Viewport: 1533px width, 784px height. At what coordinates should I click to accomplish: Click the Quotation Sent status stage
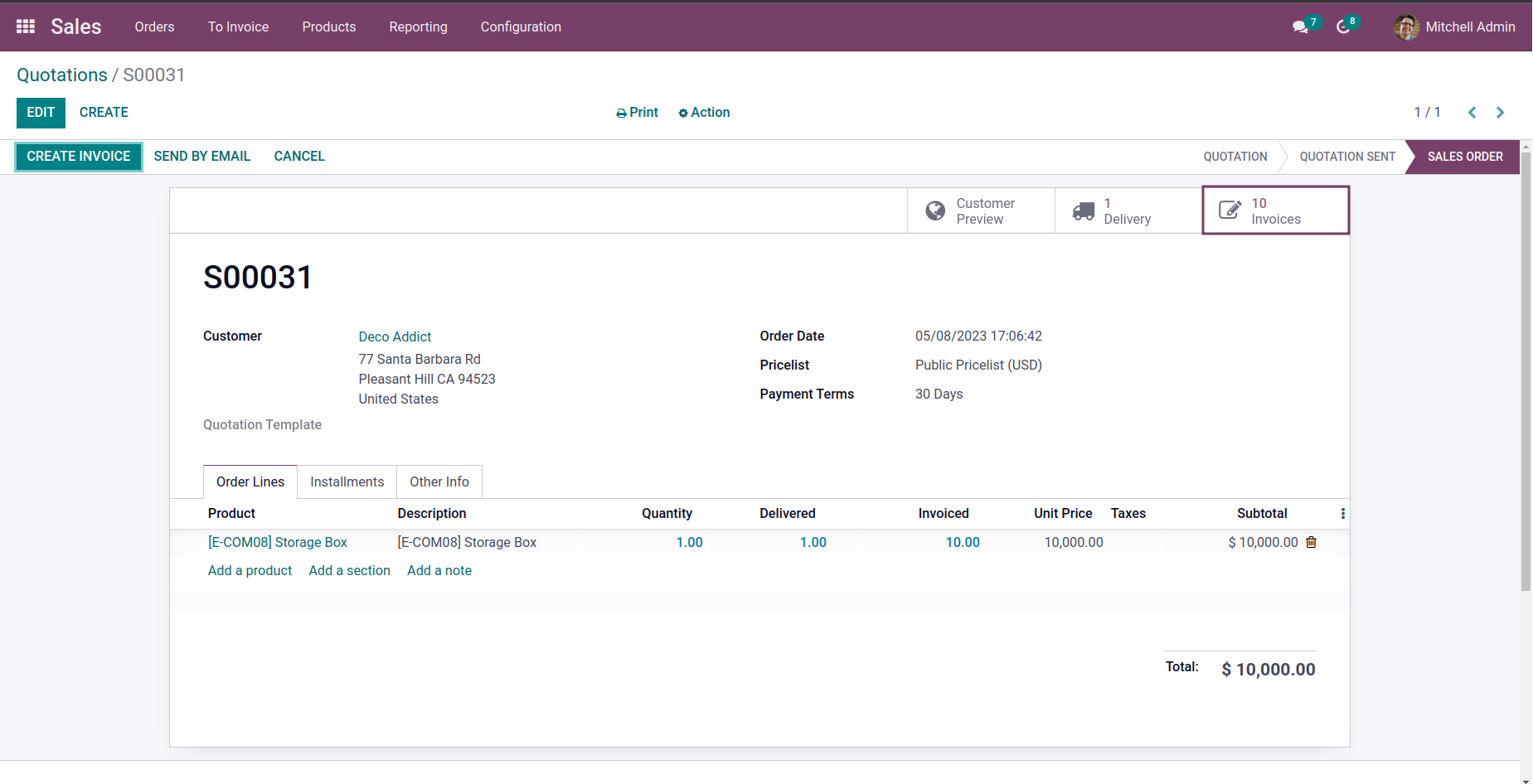(x=1346, y=157)
